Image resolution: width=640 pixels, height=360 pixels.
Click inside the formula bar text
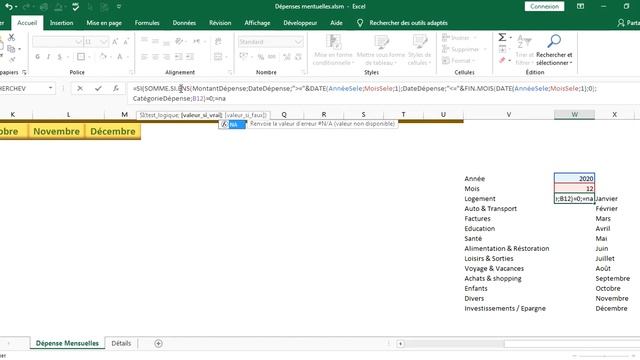(363, 93)
